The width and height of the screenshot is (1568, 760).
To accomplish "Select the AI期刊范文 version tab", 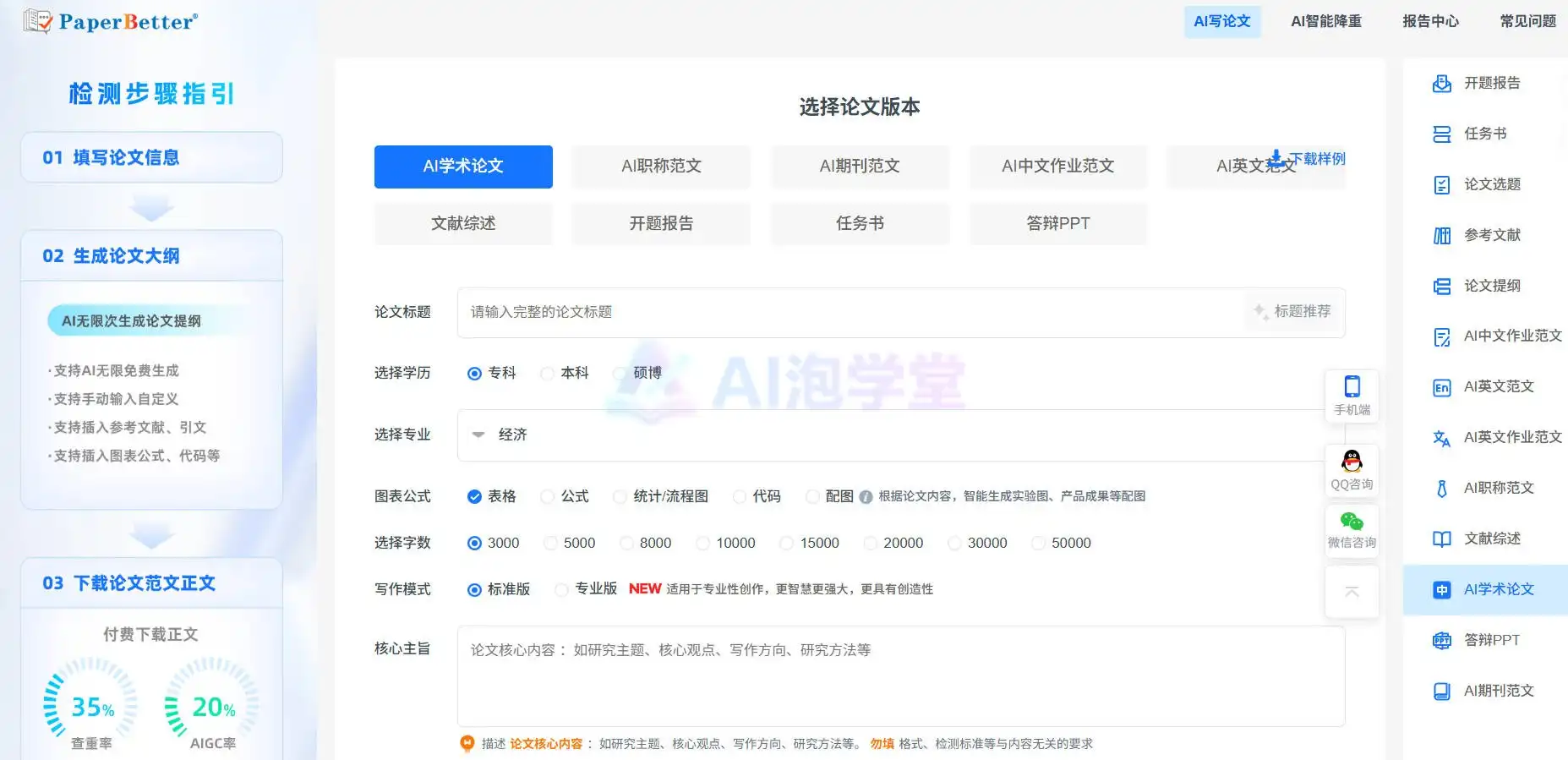I will tap(860, 167).
